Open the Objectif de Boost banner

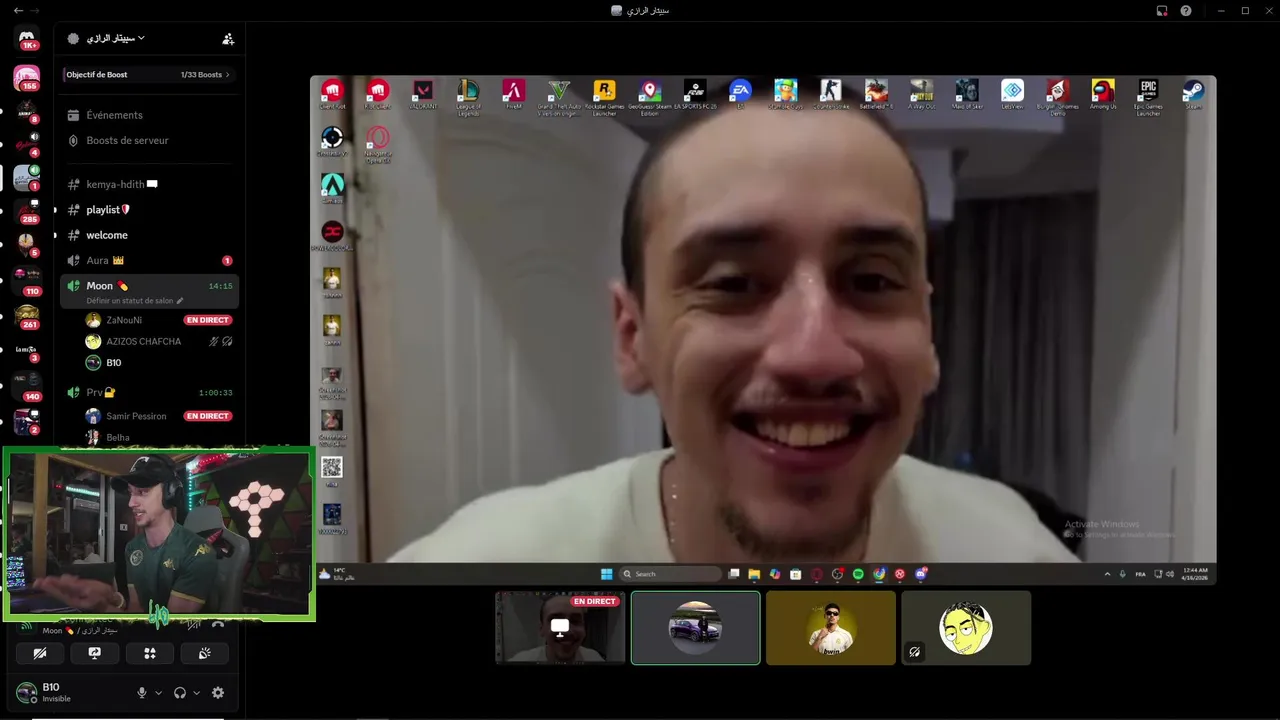150,75
